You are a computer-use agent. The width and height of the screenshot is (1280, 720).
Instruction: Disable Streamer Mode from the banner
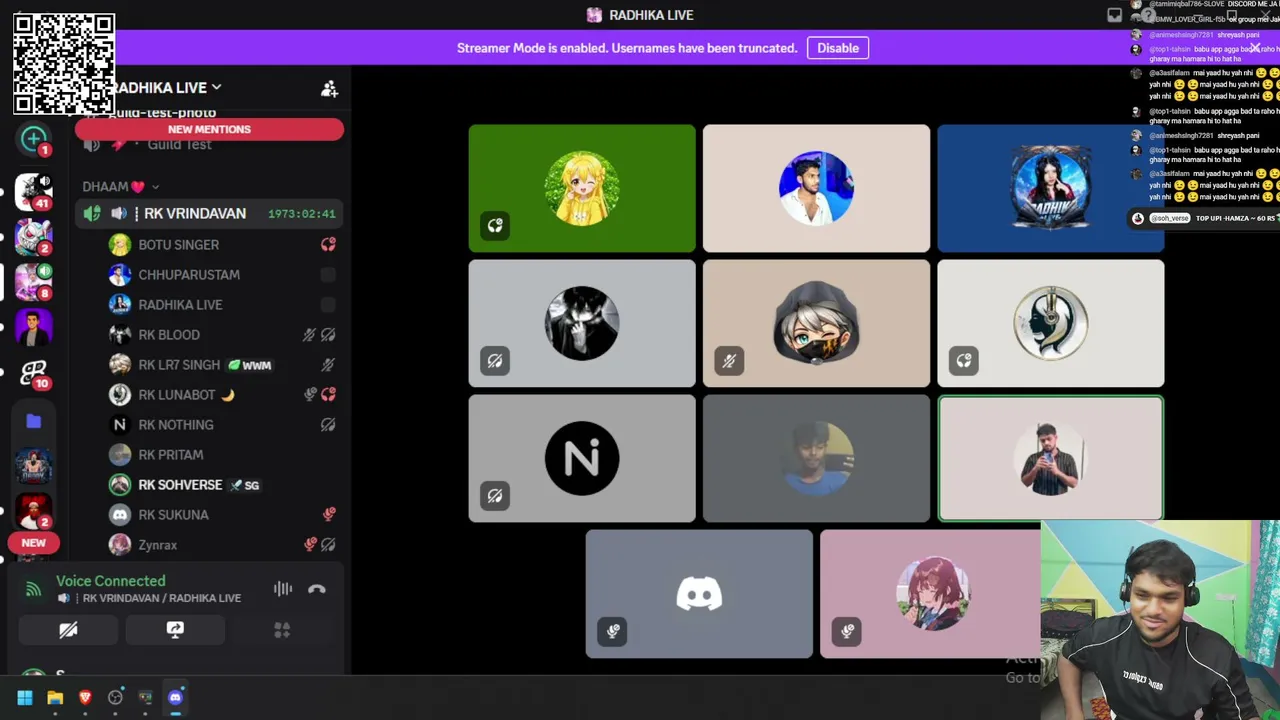(x=838, y=48)
